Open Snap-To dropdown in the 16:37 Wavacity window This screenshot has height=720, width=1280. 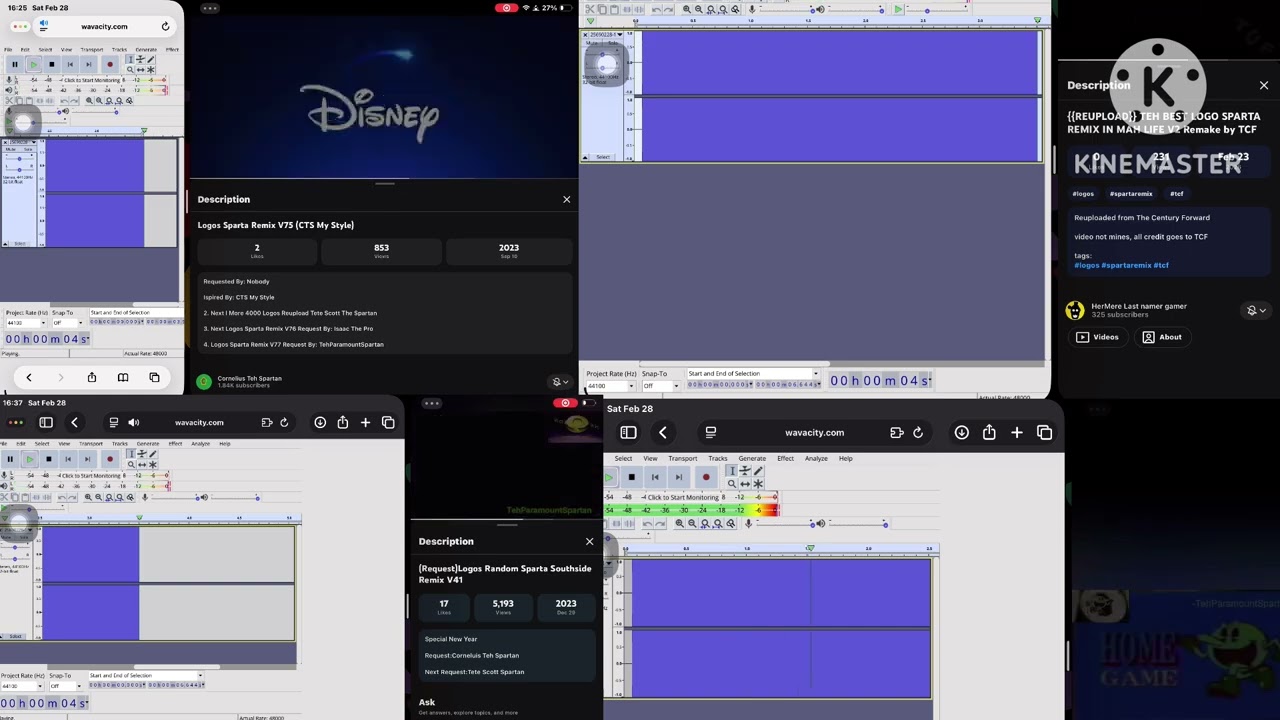[65, 686]
